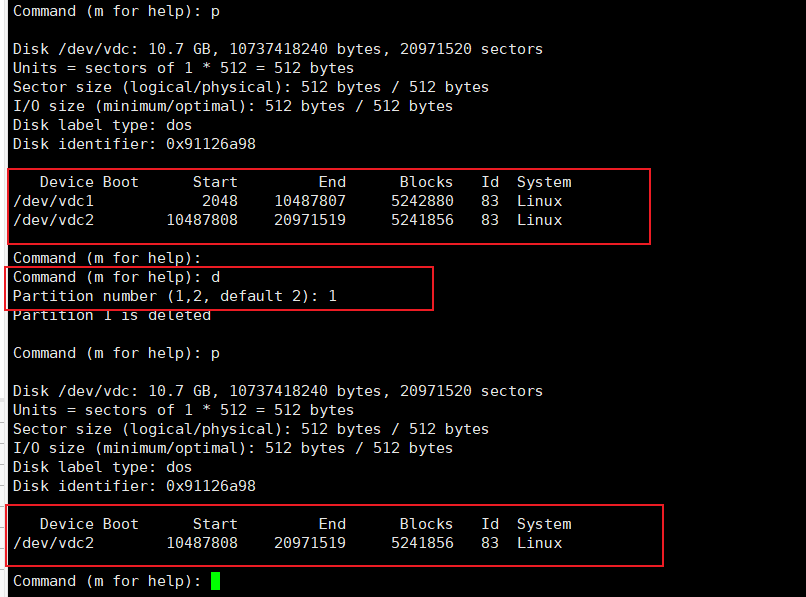Click the Id 83 in the /dev/vdc1 row
The width and height of the screenshot is (806, 597).
(x=490, y=201)
